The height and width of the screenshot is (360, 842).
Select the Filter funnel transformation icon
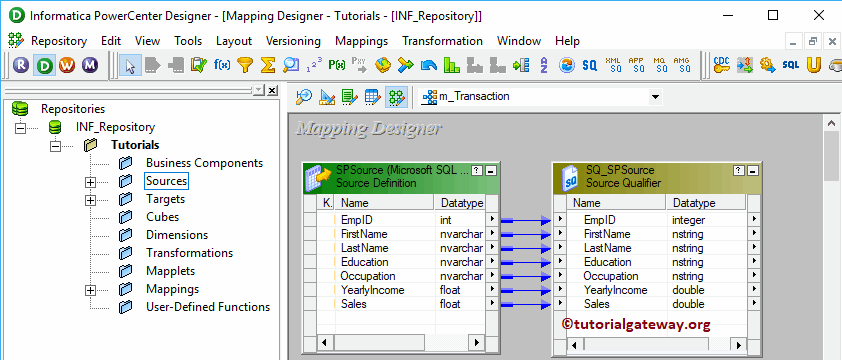[x=245, y=66]
